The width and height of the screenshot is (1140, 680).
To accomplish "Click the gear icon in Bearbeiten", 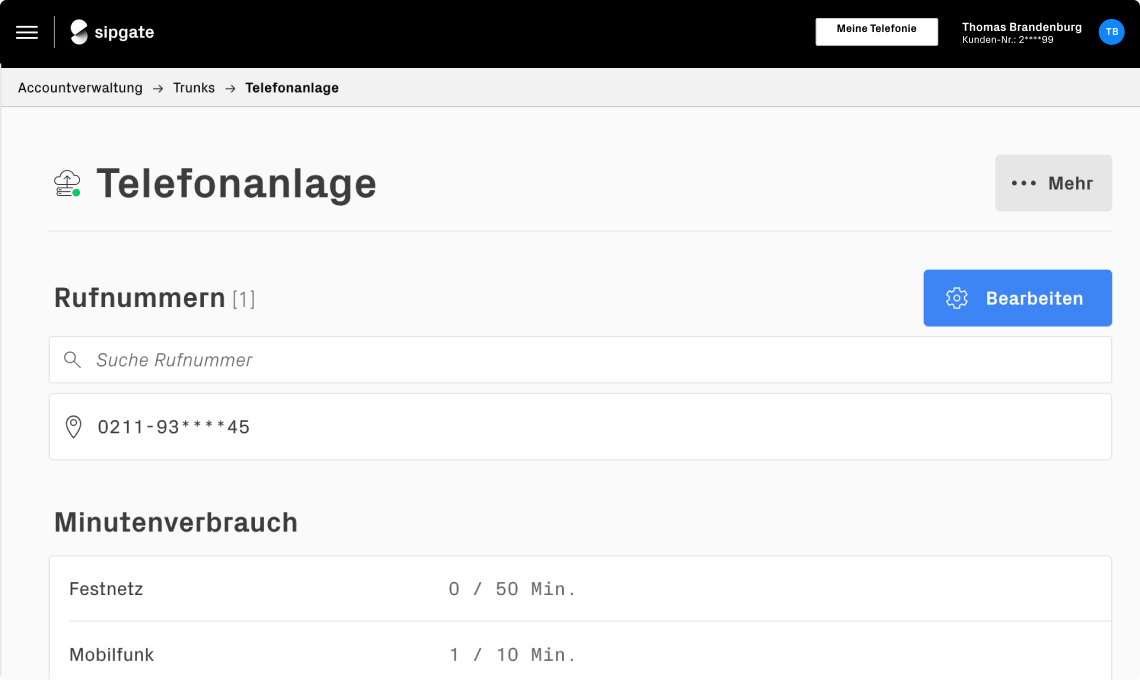I will point(957,298).
